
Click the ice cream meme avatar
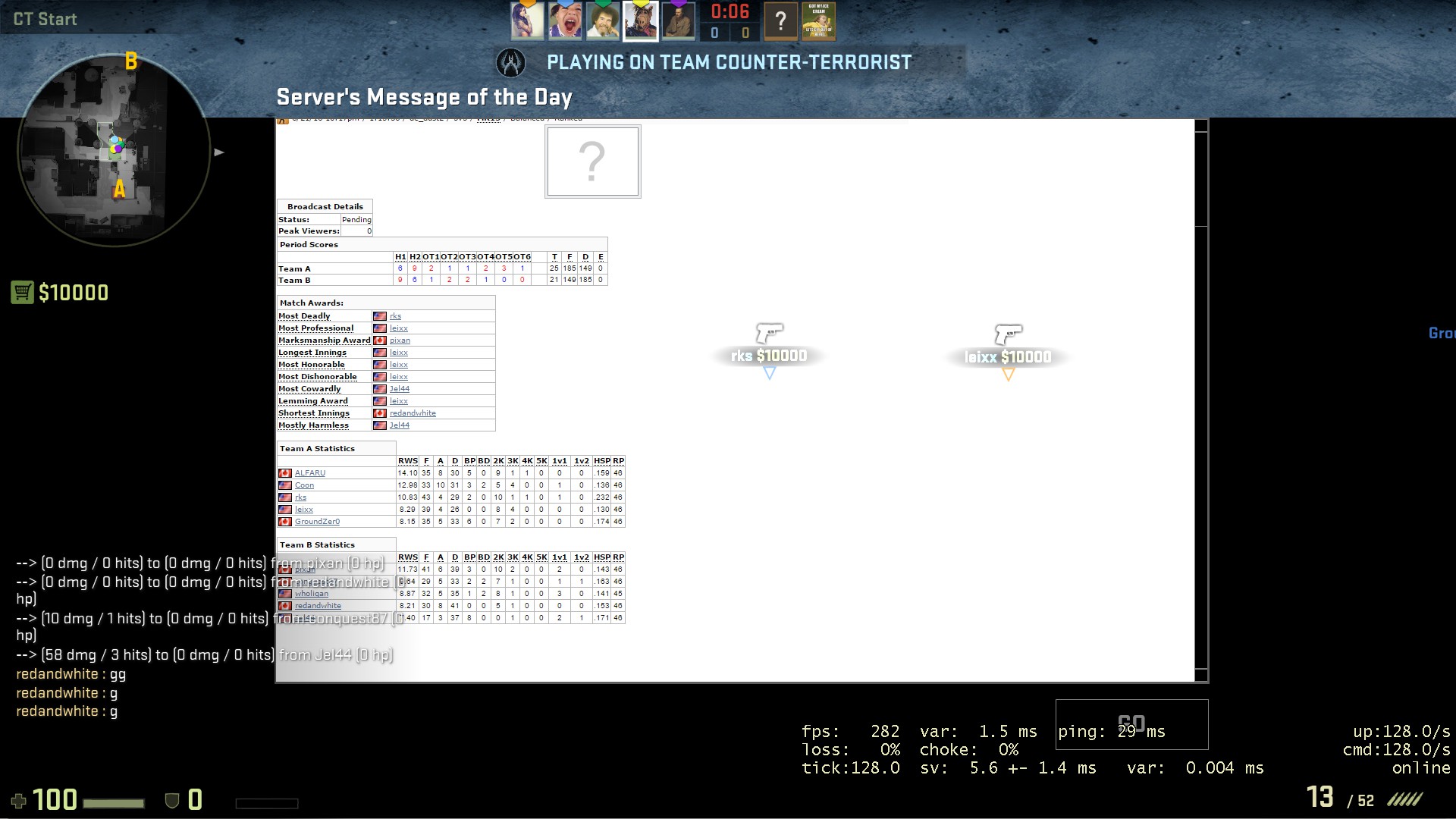pyautogui.click(x=818, y=20)
